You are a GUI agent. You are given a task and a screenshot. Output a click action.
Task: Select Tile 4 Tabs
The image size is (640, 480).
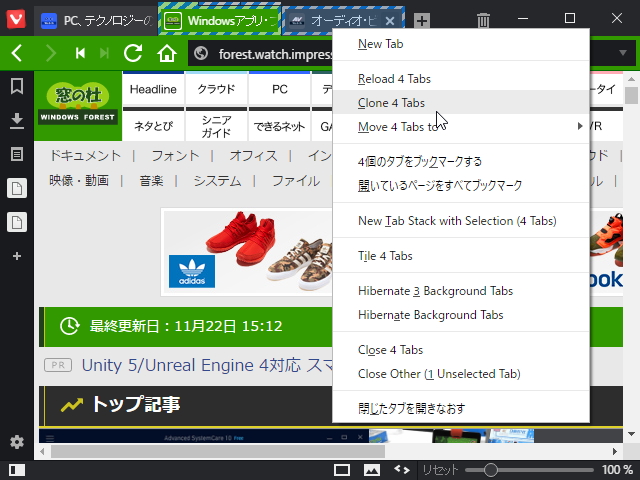click(461, 256)
